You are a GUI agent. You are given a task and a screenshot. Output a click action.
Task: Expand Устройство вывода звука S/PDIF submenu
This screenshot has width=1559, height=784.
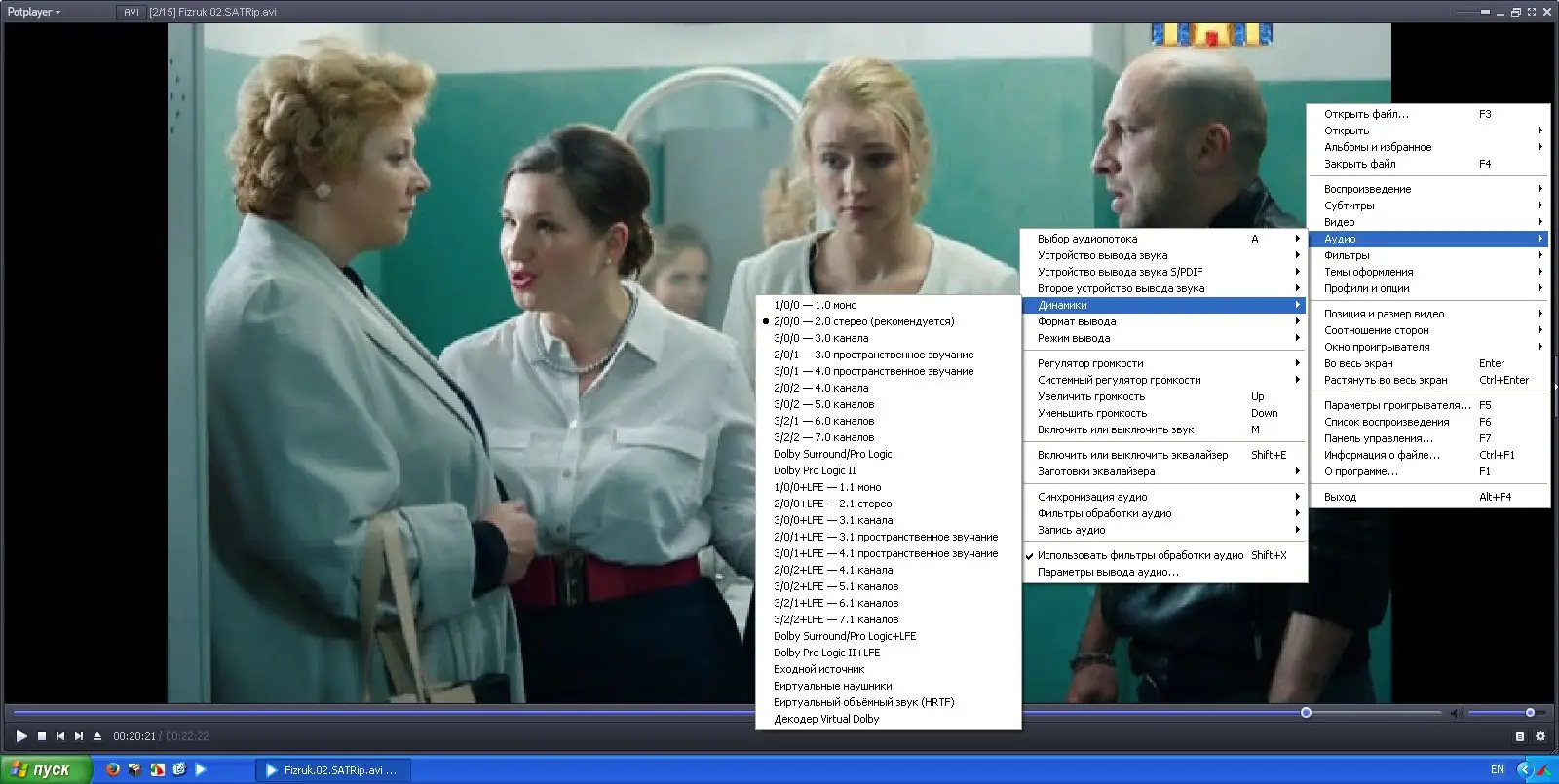pos(1163,272)
